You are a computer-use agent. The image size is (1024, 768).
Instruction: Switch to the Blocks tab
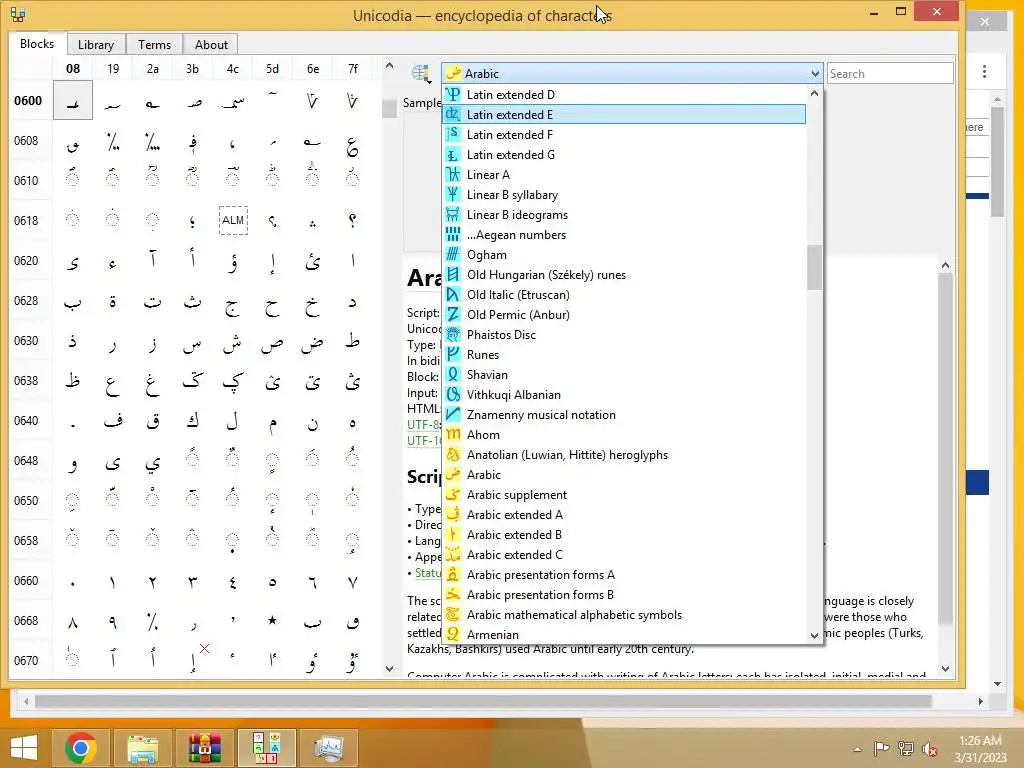point(37,44)
